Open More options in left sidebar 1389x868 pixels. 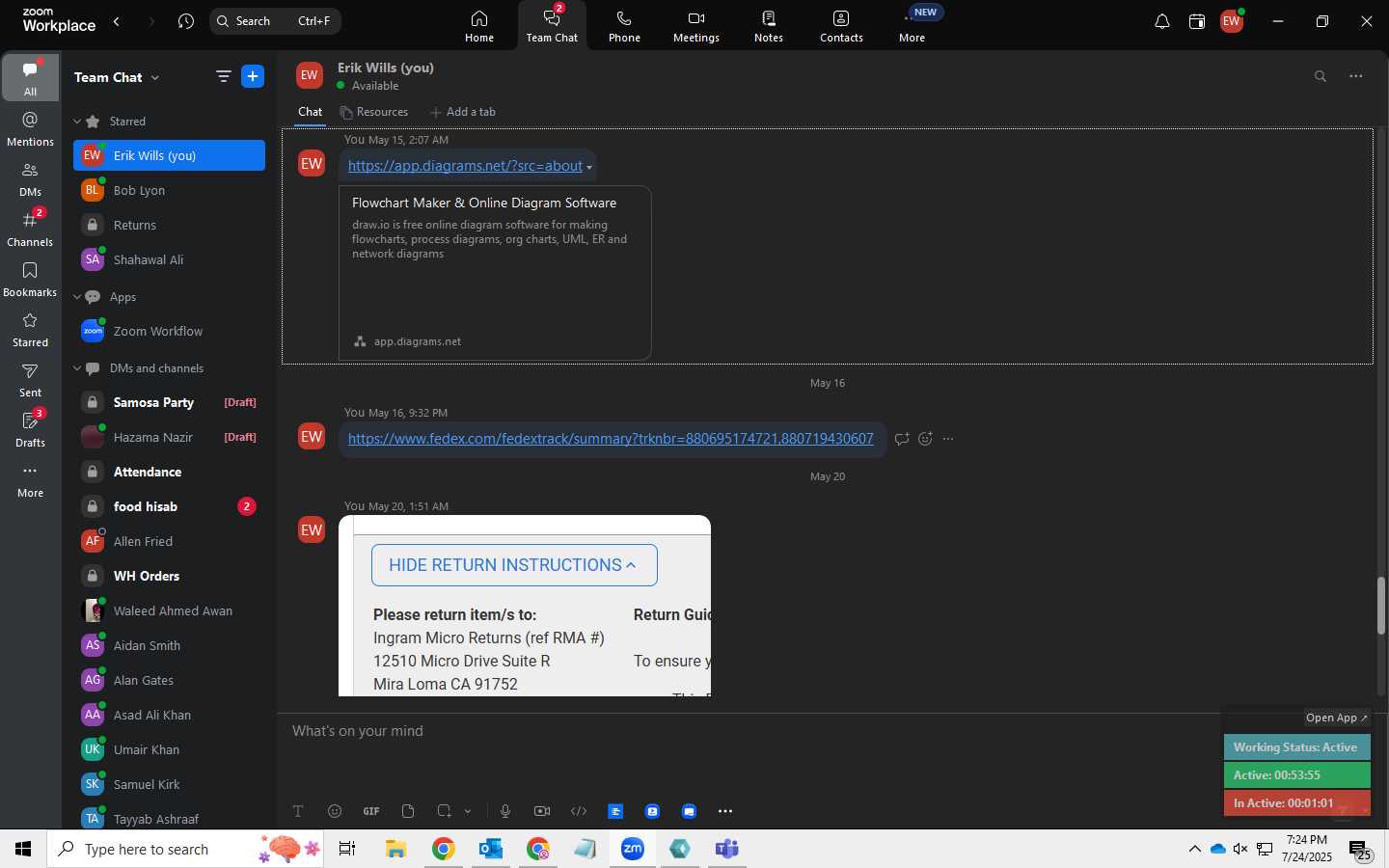point(31,479)
